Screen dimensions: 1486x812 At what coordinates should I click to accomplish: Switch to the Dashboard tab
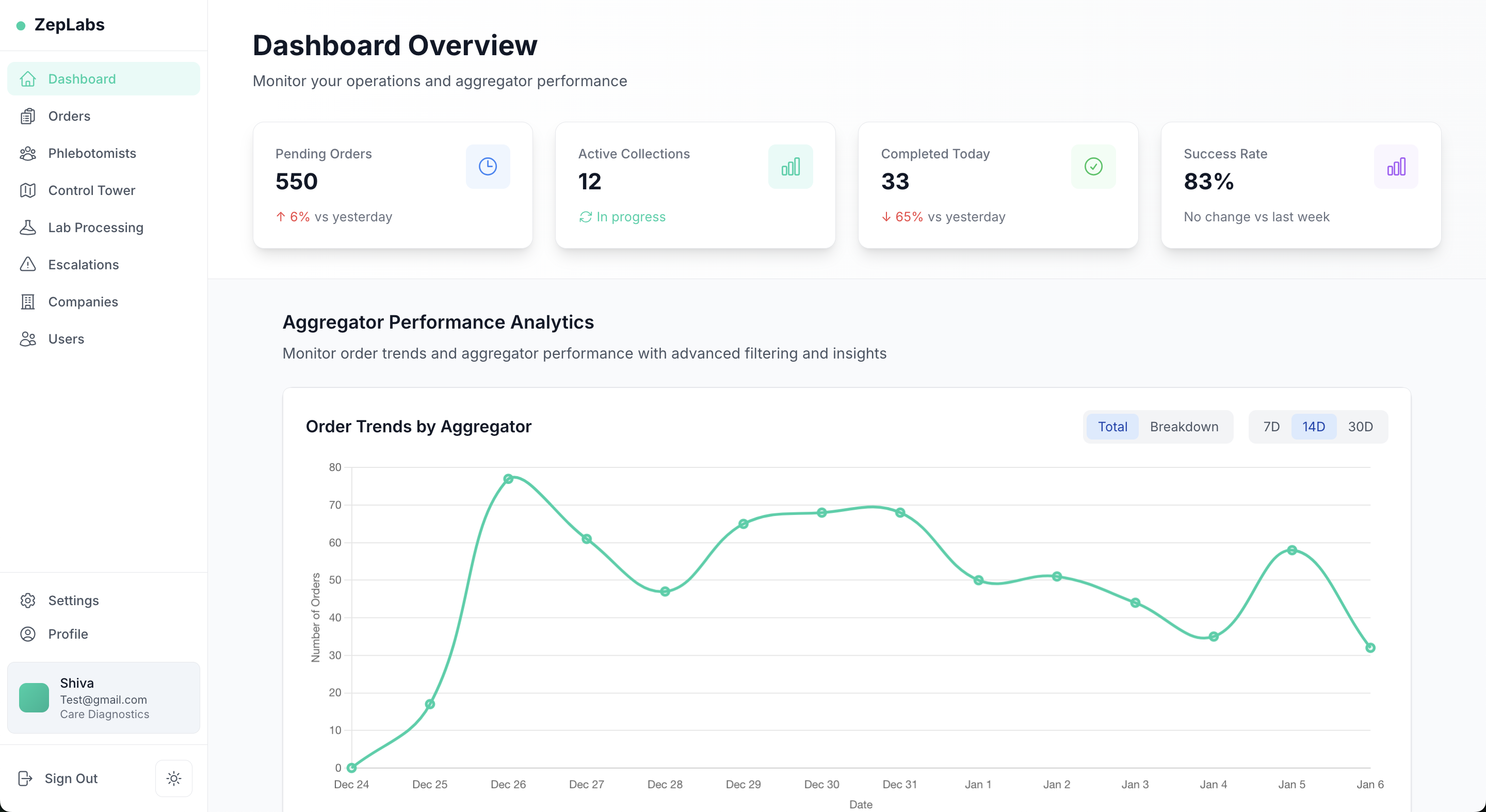[x=82, y=78]
